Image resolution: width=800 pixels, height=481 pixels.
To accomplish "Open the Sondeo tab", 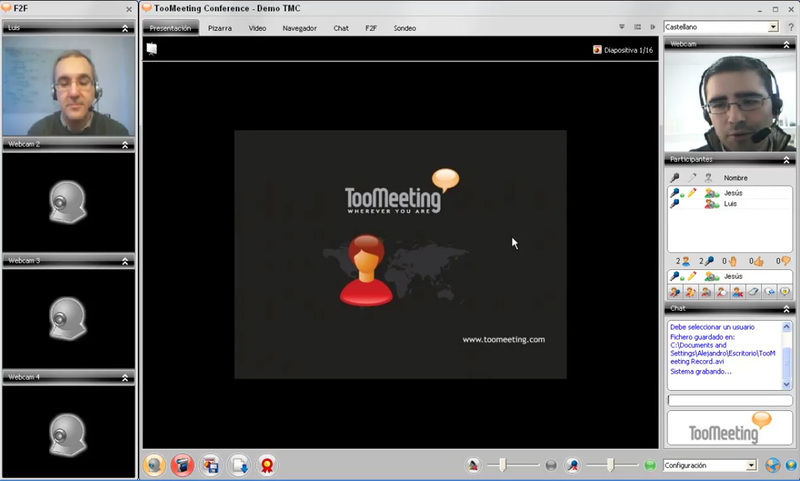I will pyautogui.click(x=405, y=28).
